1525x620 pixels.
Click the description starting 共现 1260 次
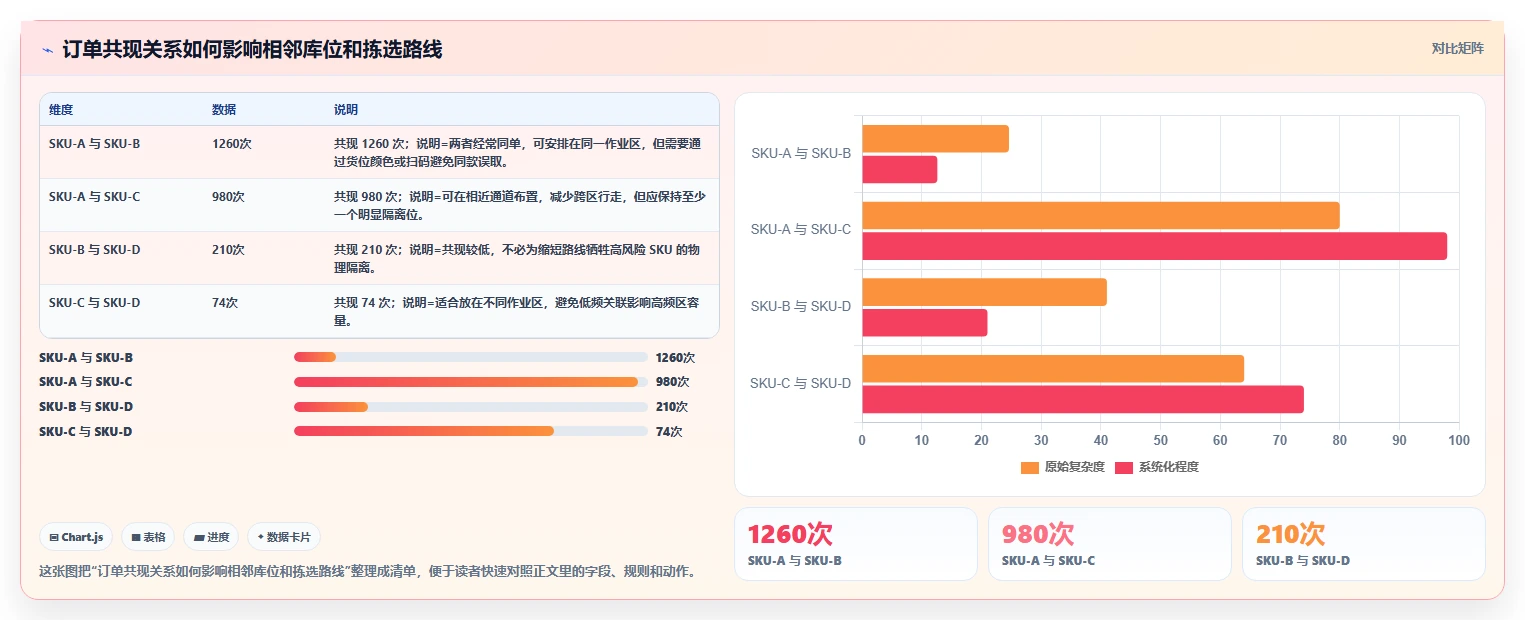518,152
